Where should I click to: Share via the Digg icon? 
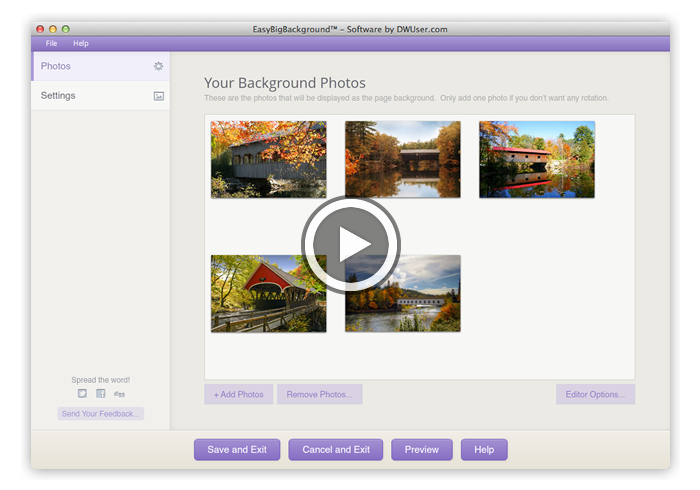[119, 394]
